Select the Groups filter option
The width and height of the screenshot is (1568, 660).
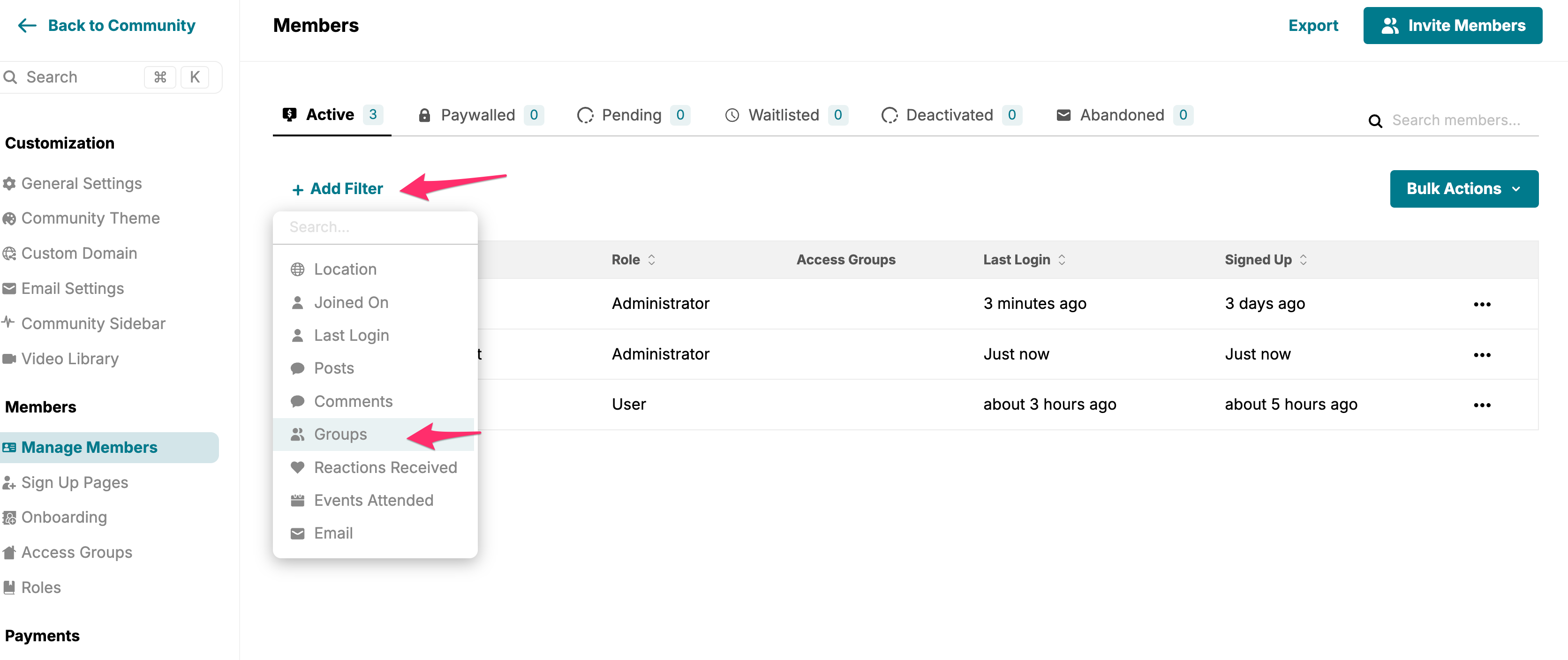pyautogui.click(x=340, y=435)
